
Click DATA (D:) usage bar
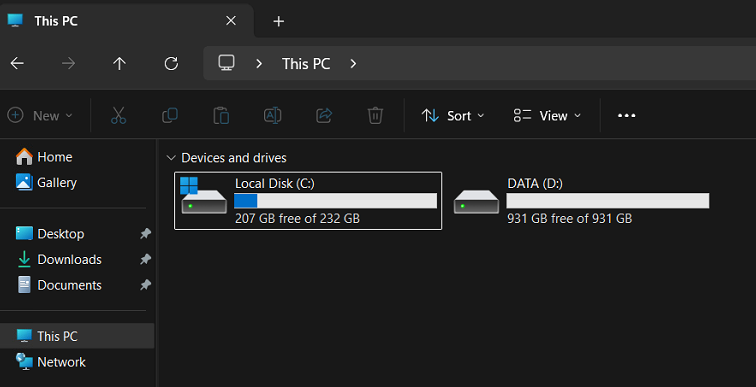[608, 200]
